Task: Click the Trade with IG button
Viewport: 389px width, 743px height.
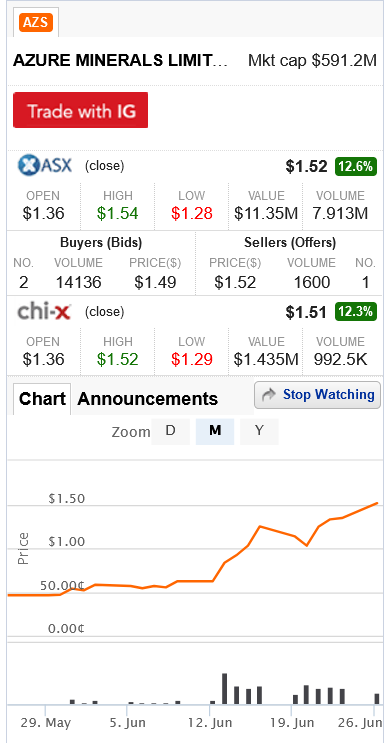Action: 81,110
